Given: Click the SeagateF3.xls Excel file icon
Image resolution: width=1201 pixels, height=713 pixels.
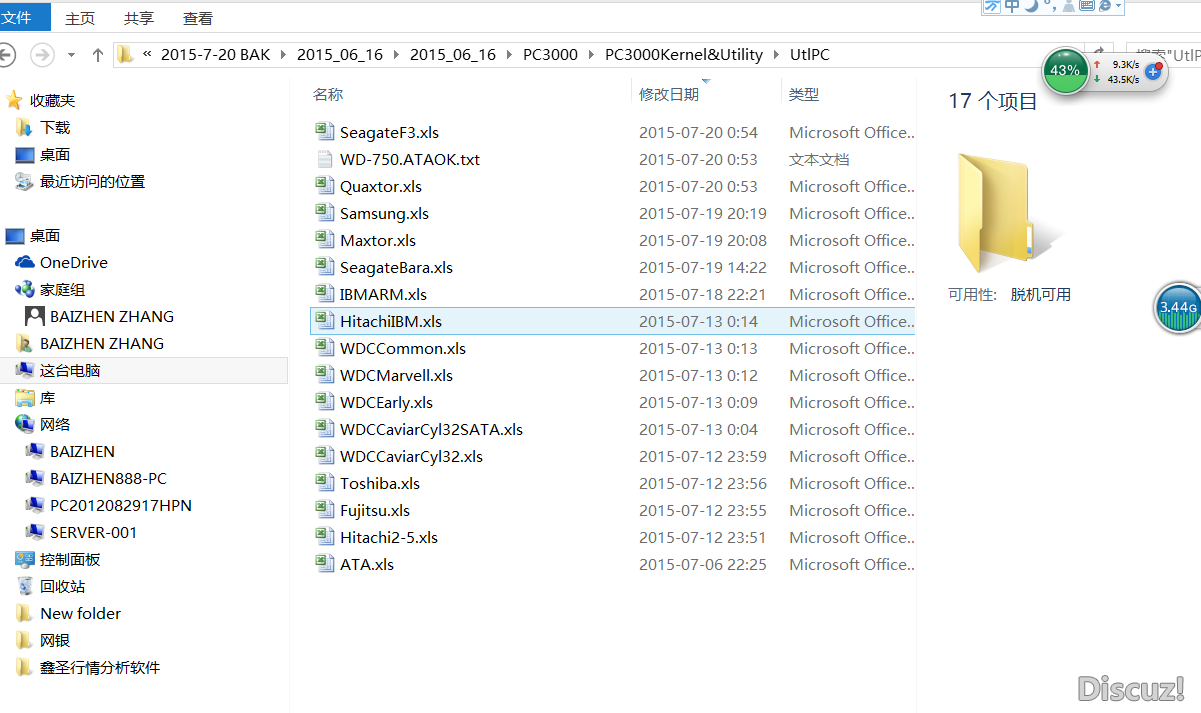Looking at the screenshot, I should point(323,131).
